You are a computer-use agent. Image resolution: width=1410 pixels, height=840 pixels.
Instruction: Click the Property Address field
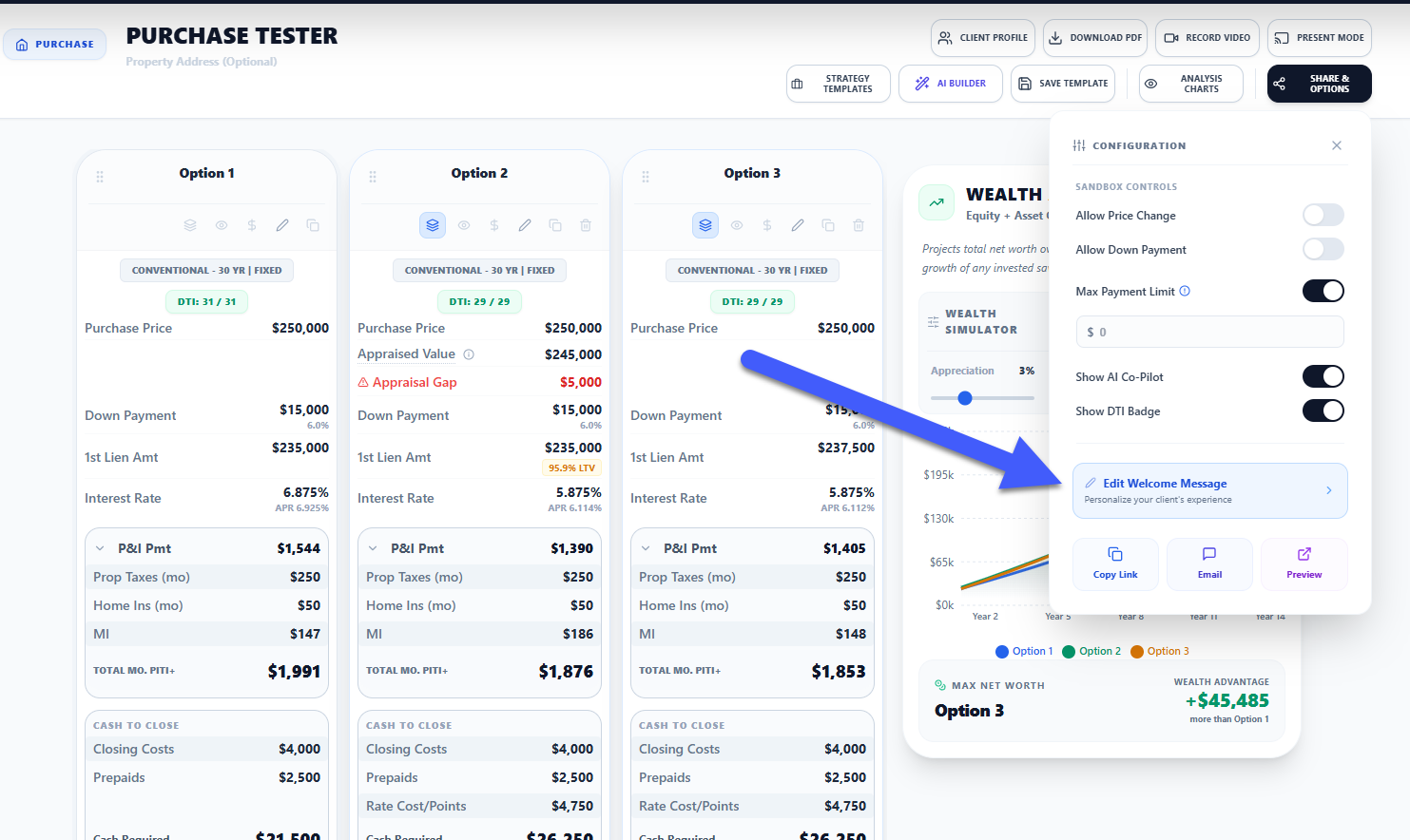[202, 62]
